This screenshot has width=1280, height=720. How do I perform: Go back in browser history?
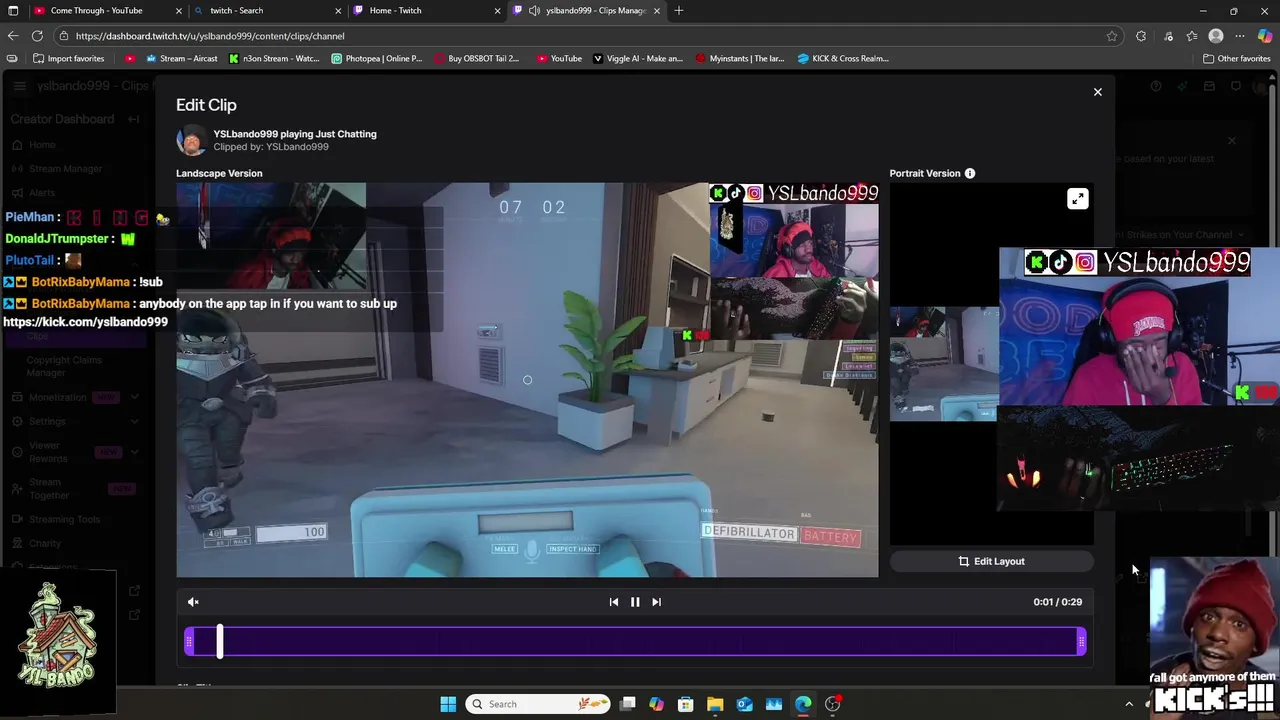click(x=12, y=36)
